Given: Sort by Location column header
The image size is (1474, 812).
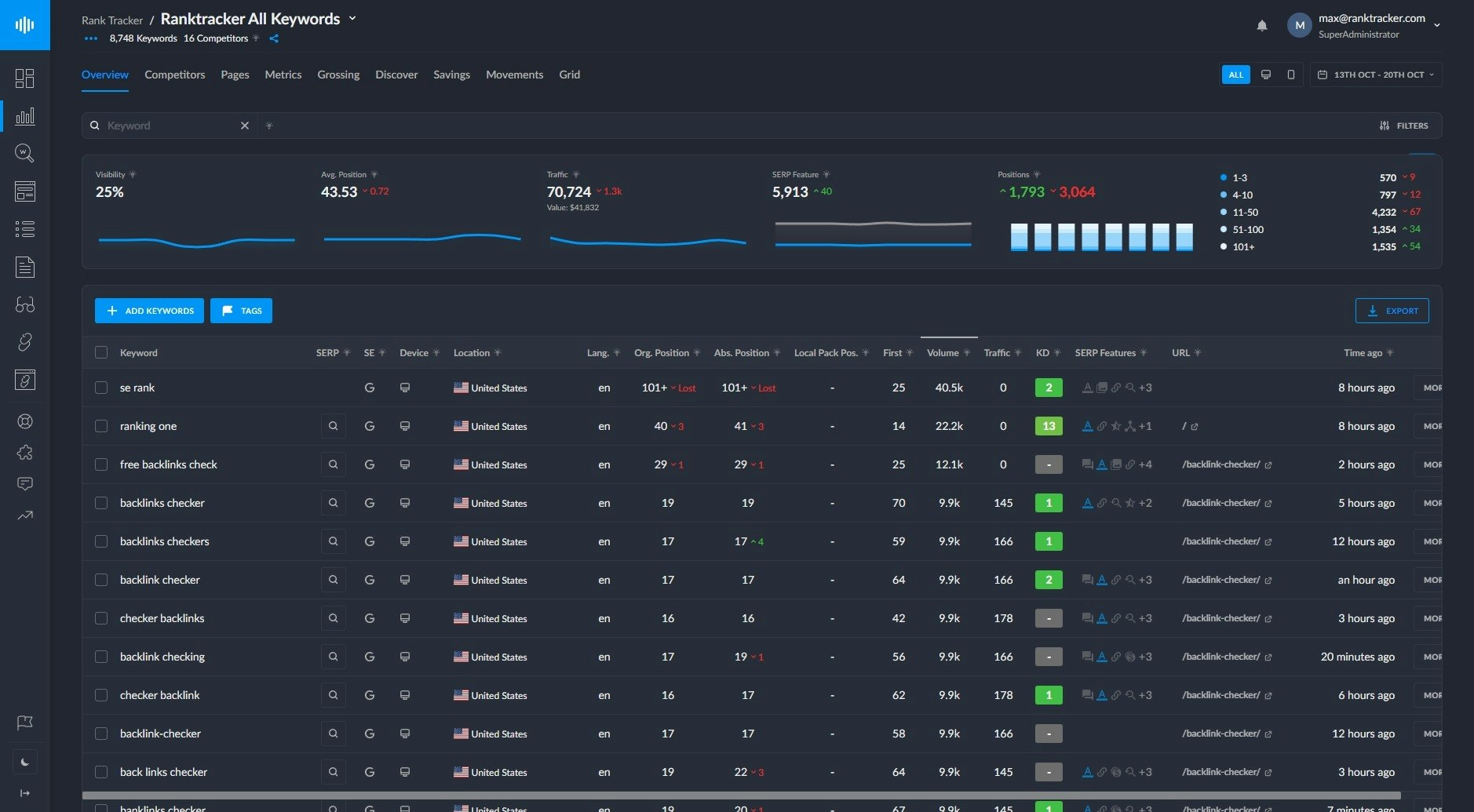Looking at the screenshot, I should 472,353.
